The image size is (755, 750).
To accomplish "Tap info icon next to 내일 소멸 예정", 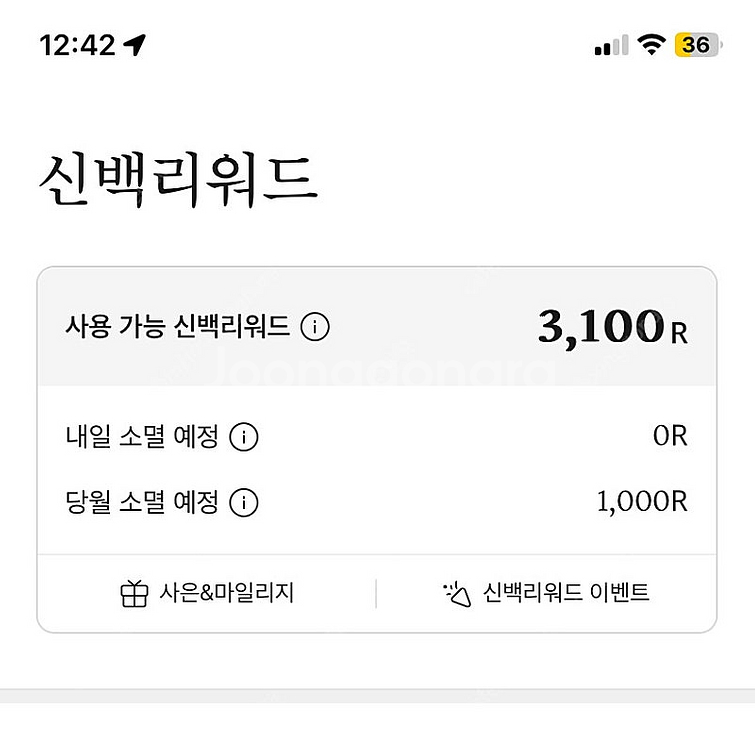I will (244, 437).
